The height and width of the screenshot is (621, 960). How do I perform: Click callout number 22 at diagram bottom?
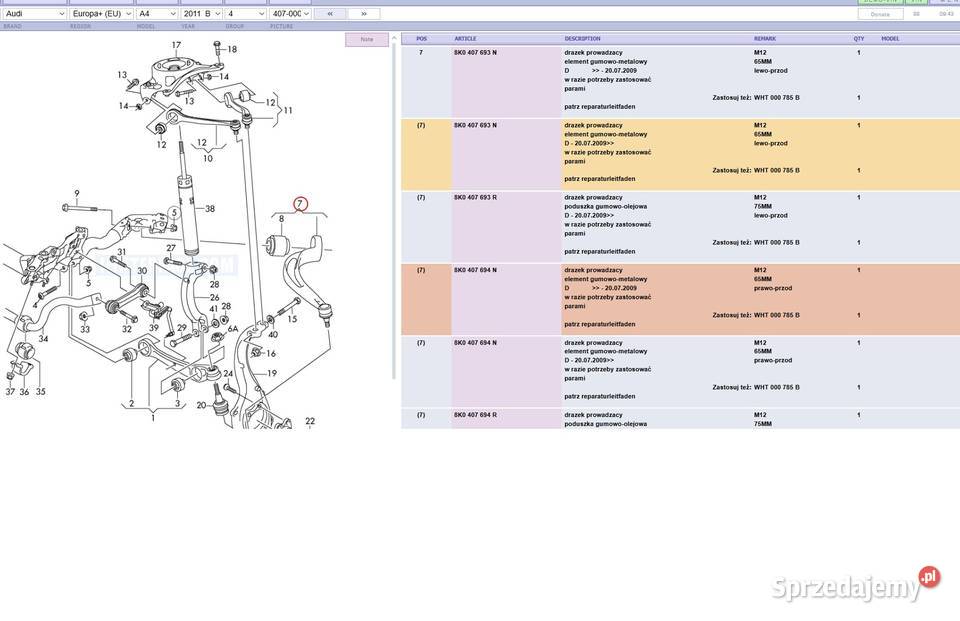(310, 422)
